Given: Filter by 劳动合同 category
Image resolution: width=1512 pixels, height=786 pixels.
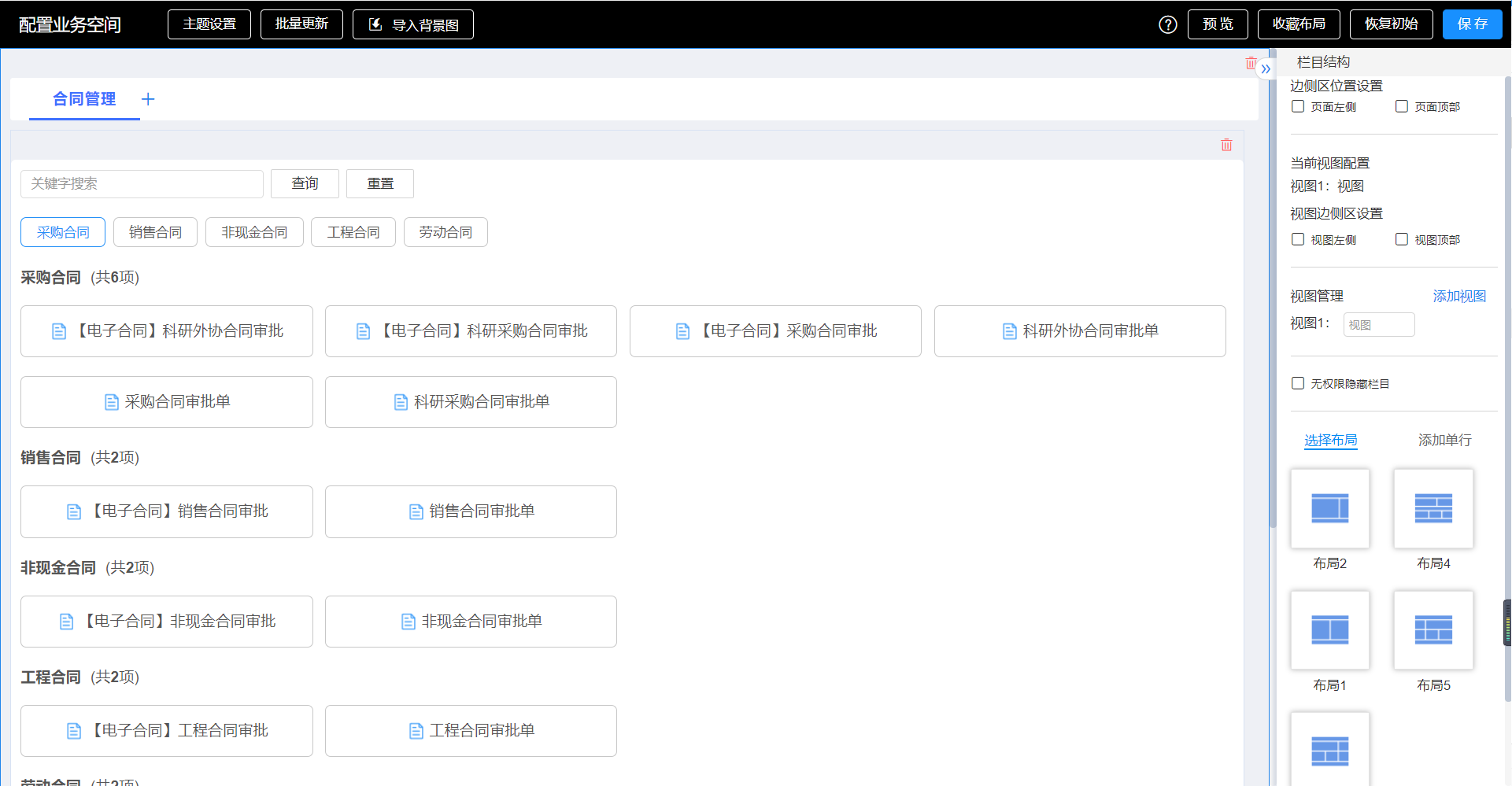Looking at the screenshot, I should pos(445,232).
